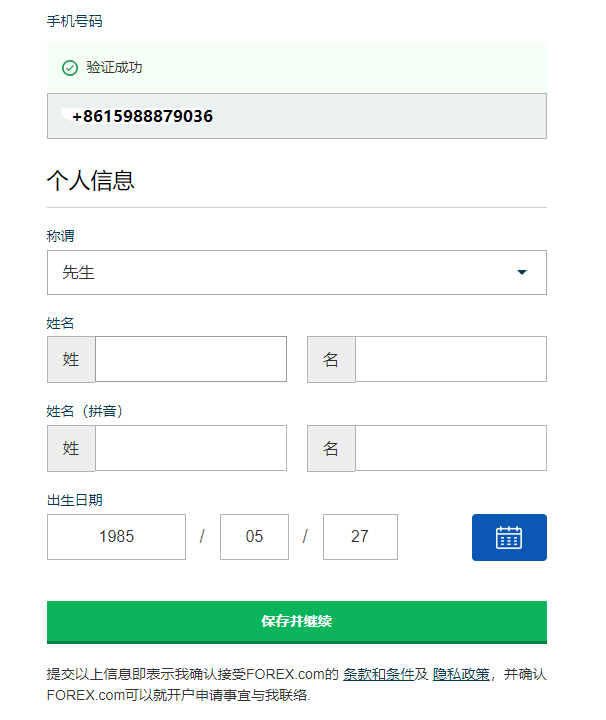Click the green verification success checkmark
Screen dimensions: 606x720
(70, 68)
